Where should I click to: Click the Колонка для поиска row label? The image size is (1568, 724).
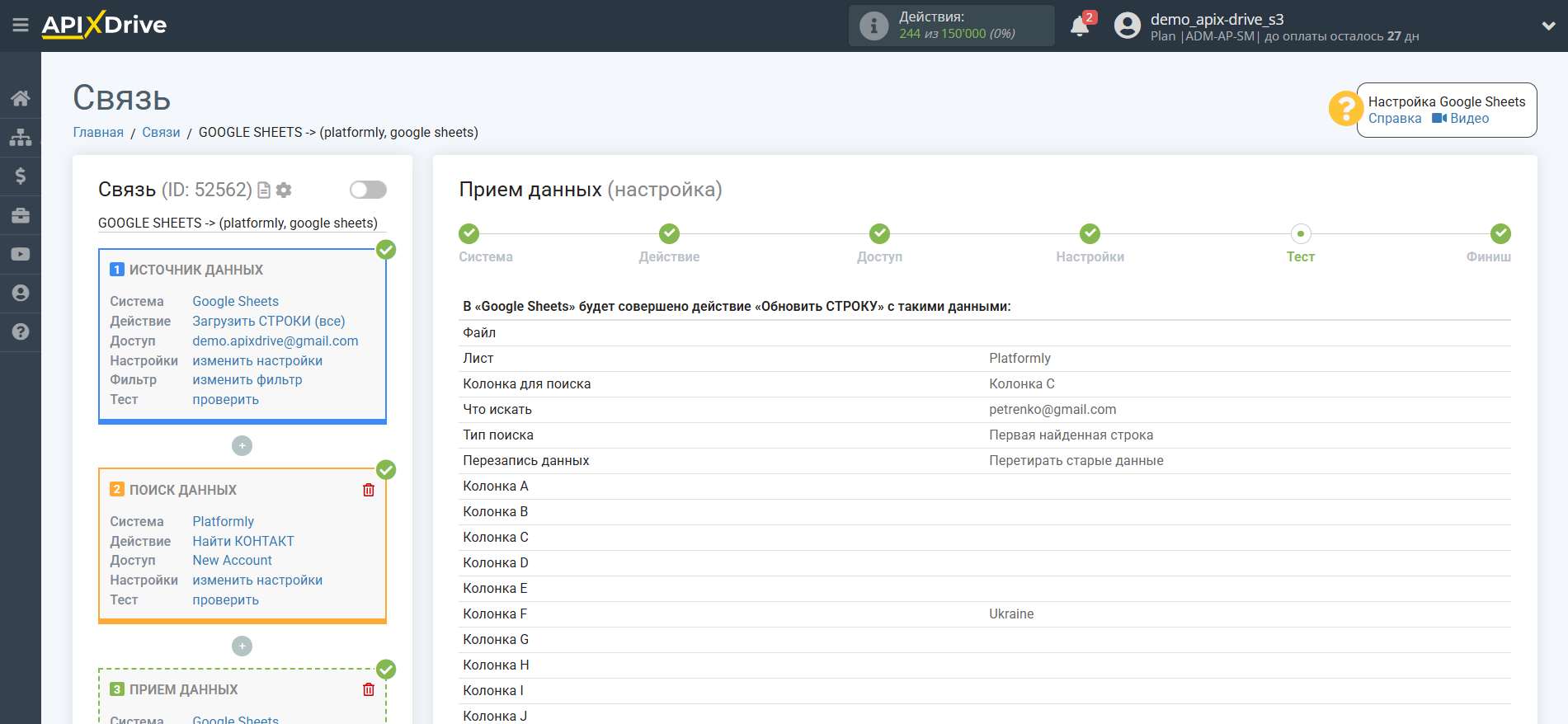(526, 383)
